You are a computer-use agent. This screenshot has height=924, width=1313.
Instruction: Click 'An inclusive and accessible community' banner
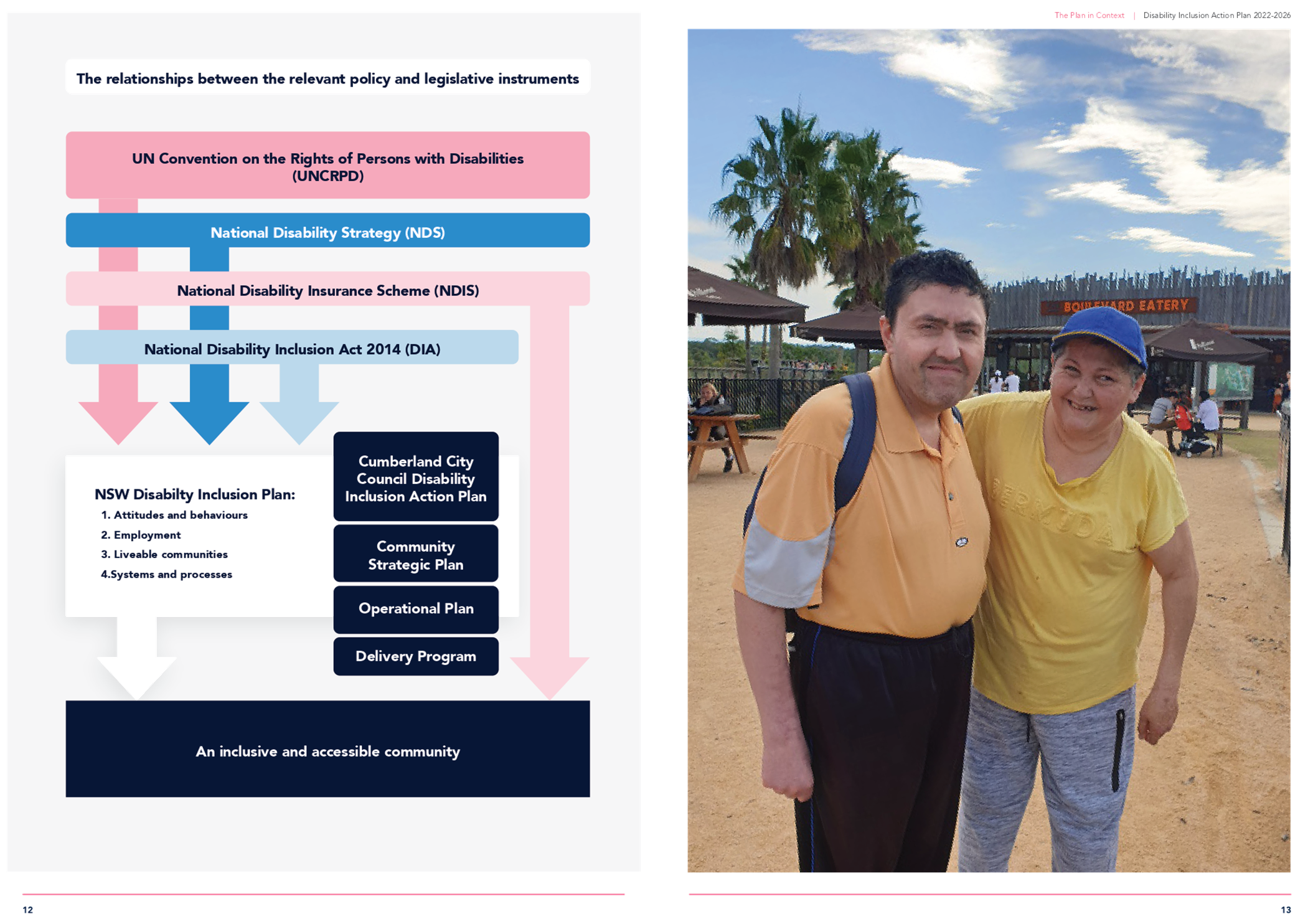[327, 750]
